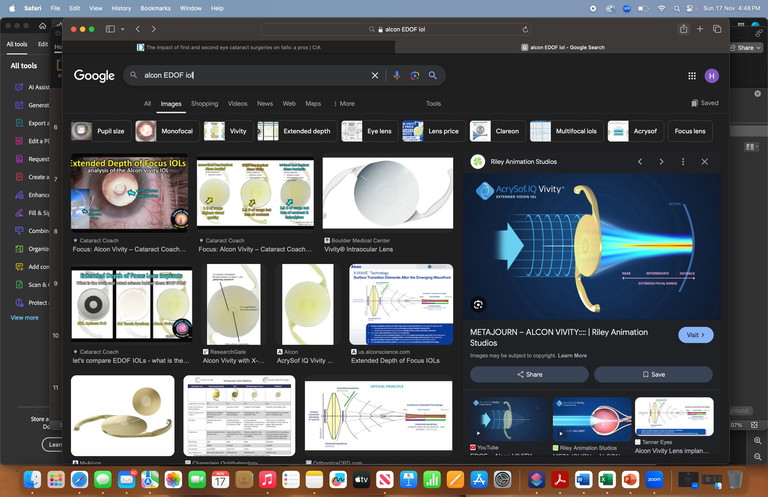
Task: Open the preview panel more options
Action: pyautogui.click(x=683, y=162)
